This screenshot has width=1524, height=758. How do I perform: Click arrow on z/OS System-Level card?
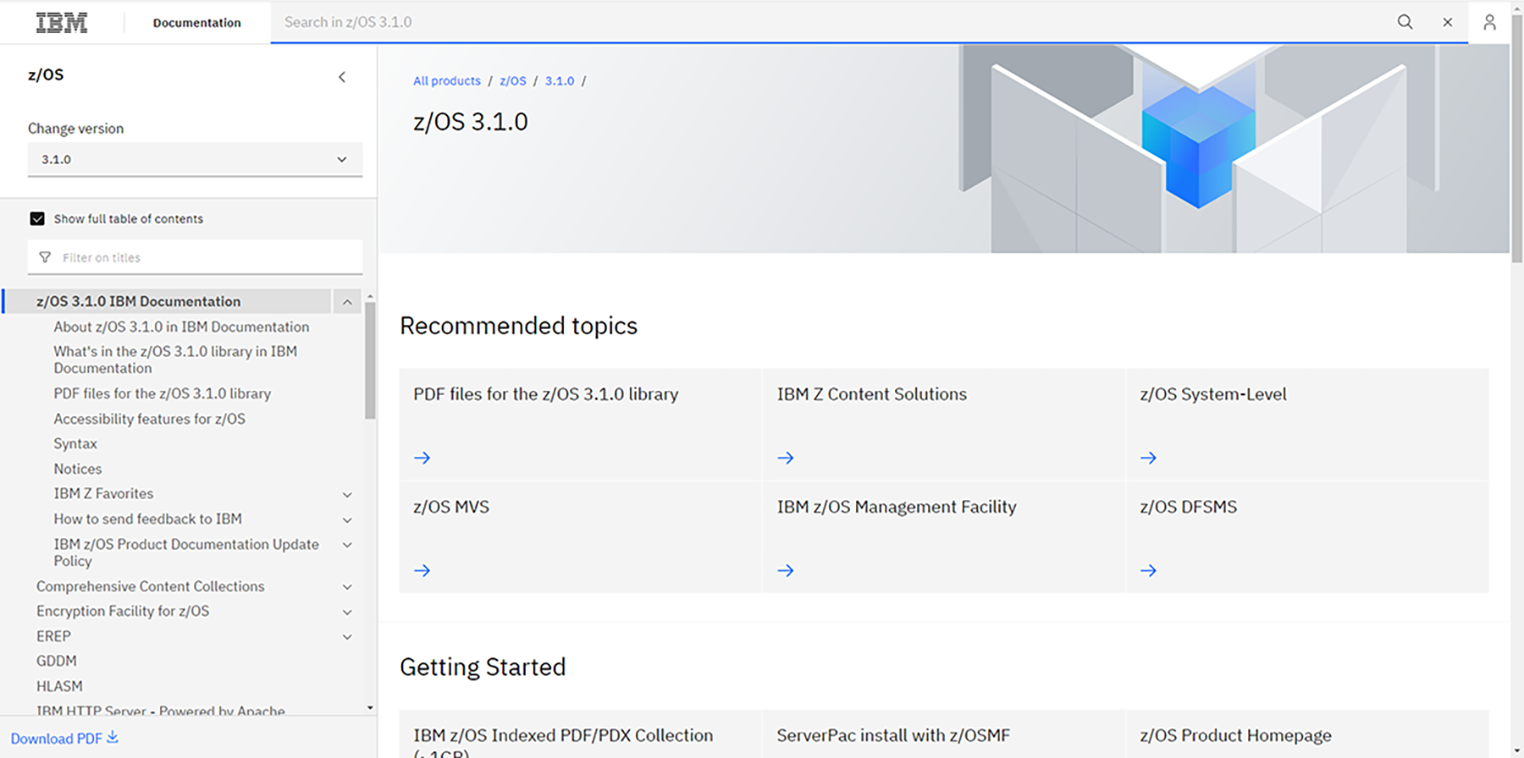1148,457
